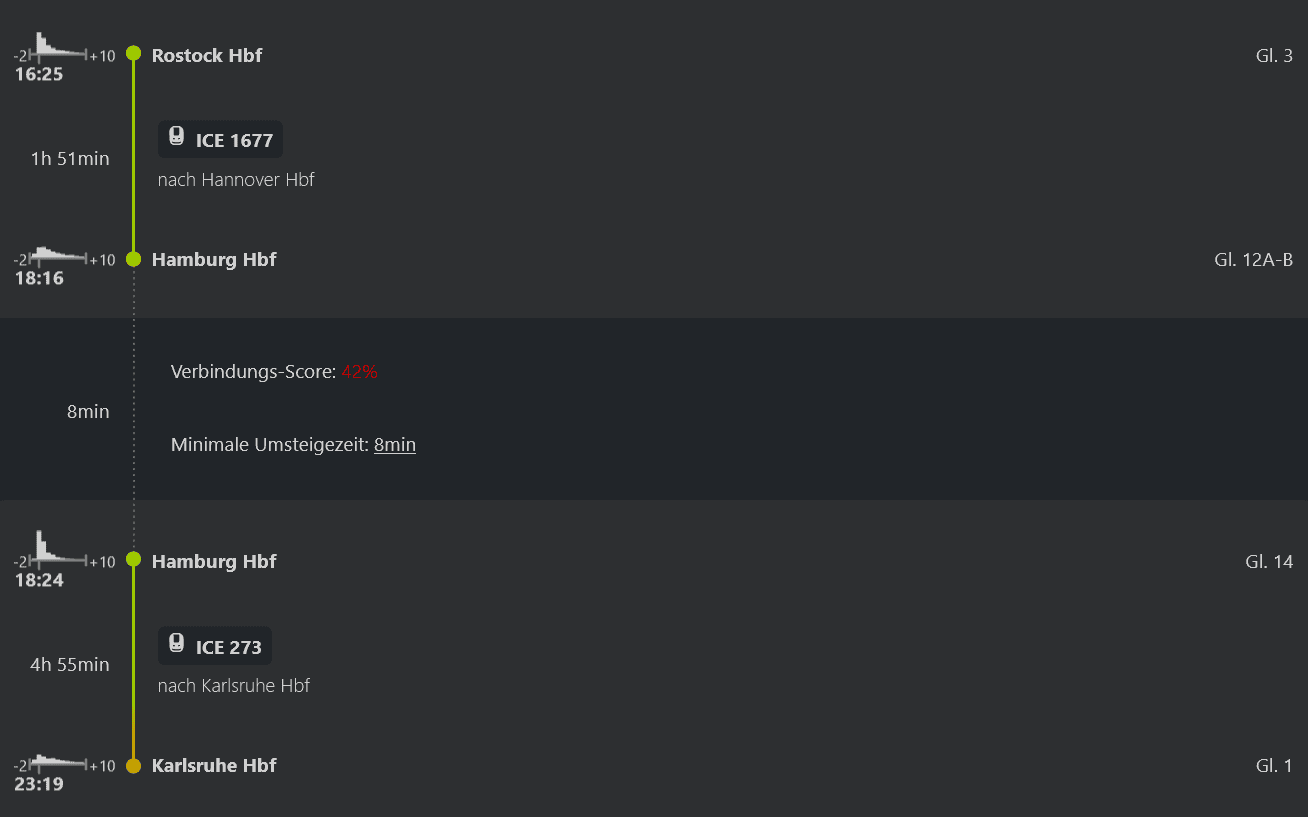Click the red 42% connection score
Screen dimensions: 1308x817
click(359, 372)
